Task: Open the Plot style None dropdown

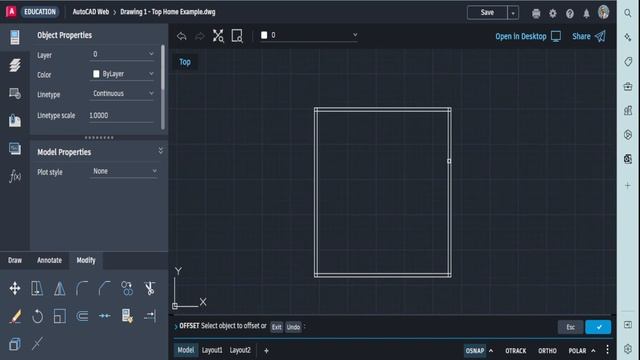Action: [124, 171]
